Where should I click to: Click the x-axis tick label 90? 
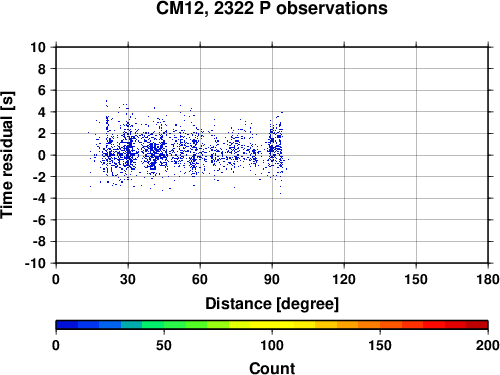pos(272,279)
